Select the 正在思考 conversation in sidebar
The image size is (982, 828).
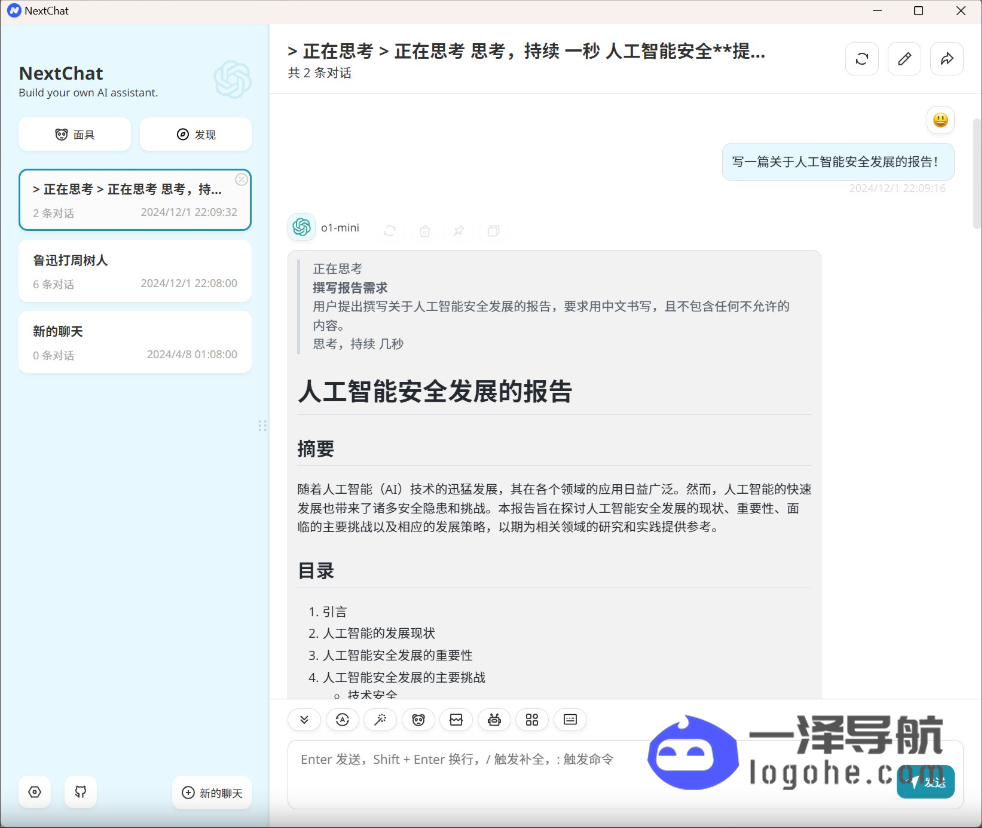(x=135, y=200)
